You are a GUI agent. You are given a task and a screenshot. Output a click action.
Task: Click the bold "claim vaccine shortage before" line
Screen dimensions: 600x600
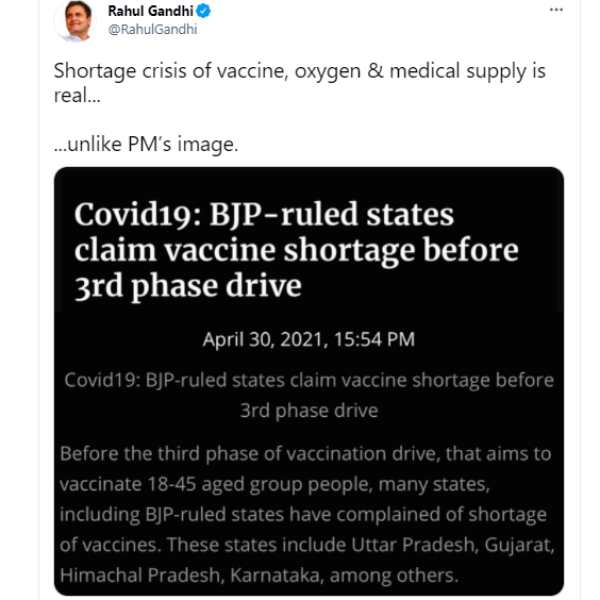296,250
